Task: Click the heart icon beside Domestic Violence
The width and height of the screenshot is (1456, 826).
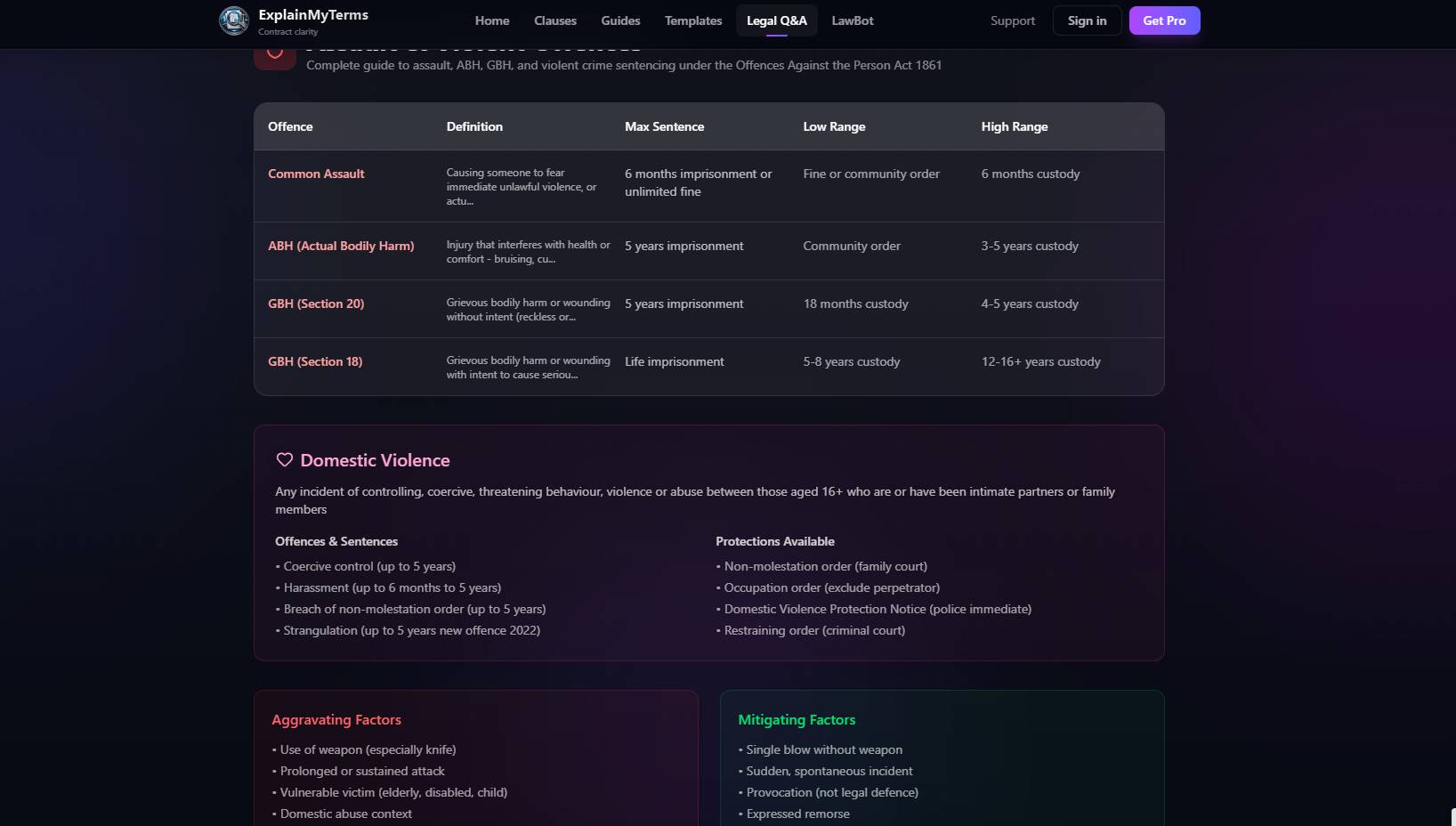Action: pos(284,460)
